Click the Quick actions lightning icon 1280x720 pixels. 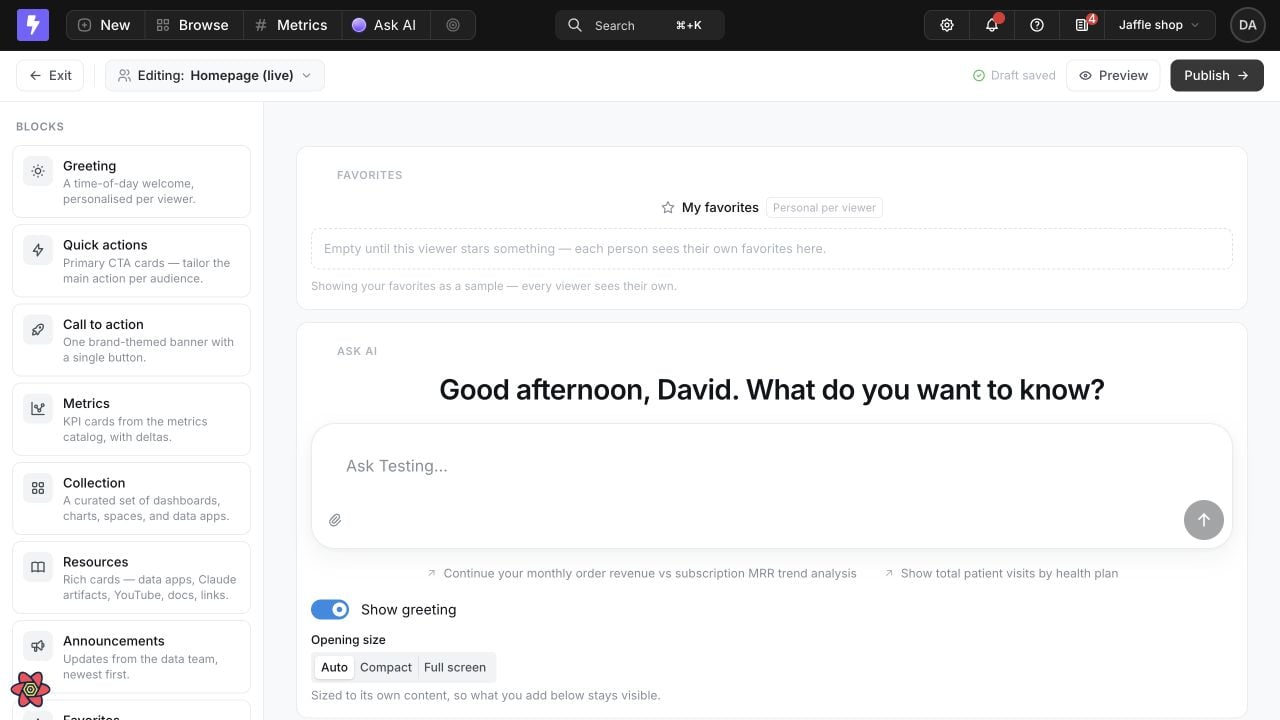(x=38, y=250)
